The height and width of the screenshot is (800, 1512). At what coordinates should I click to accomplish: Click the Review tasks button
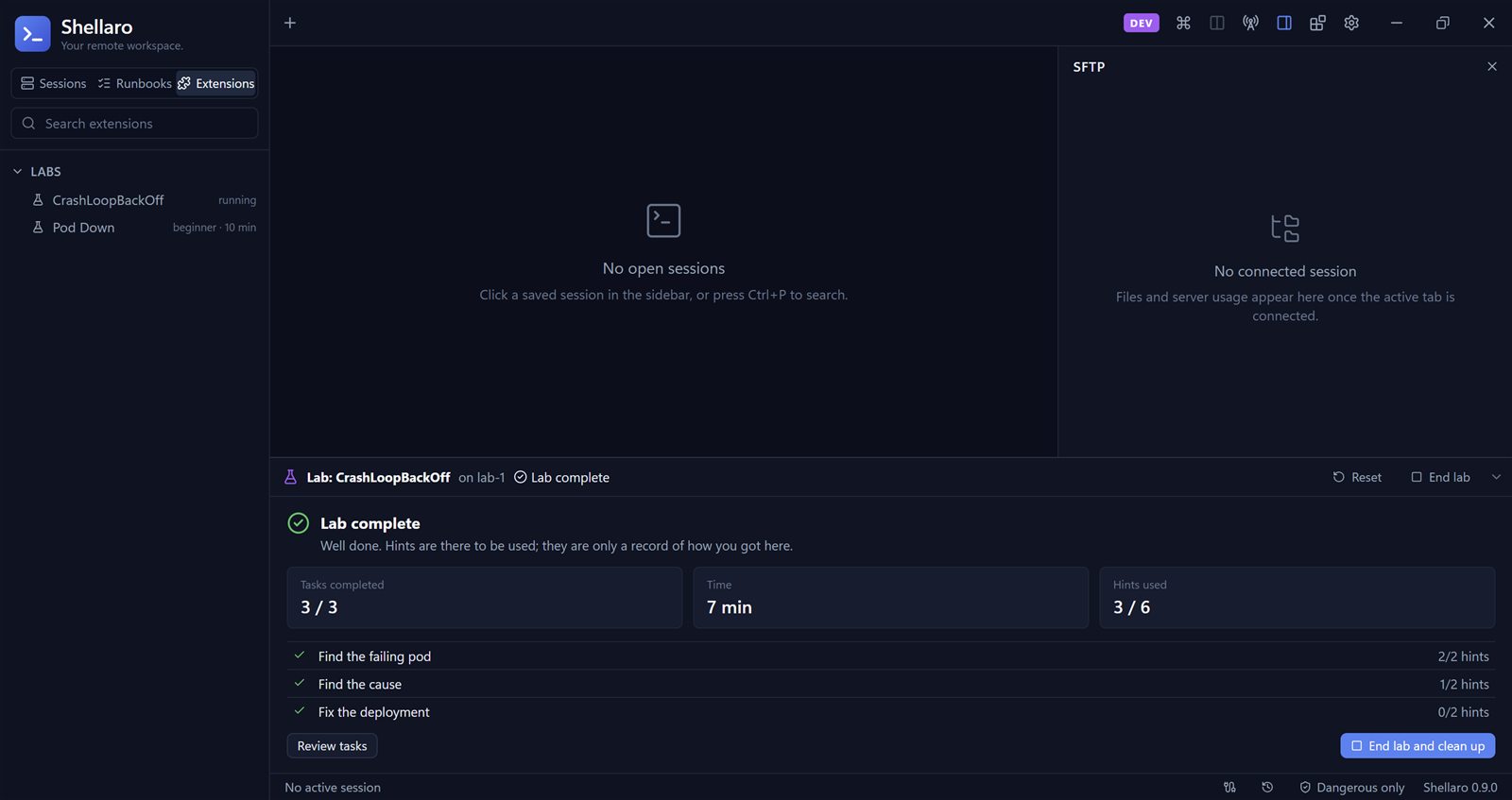point(333,746)
